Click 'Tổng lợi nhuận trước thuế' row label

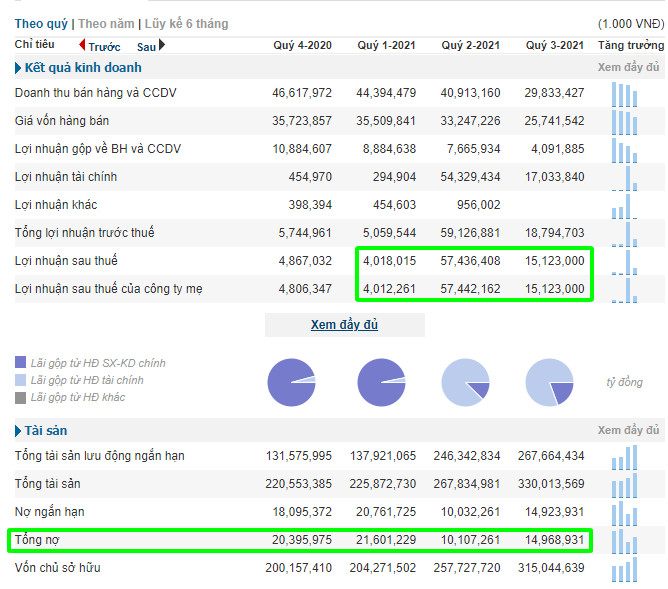click(x=84, y=233)
